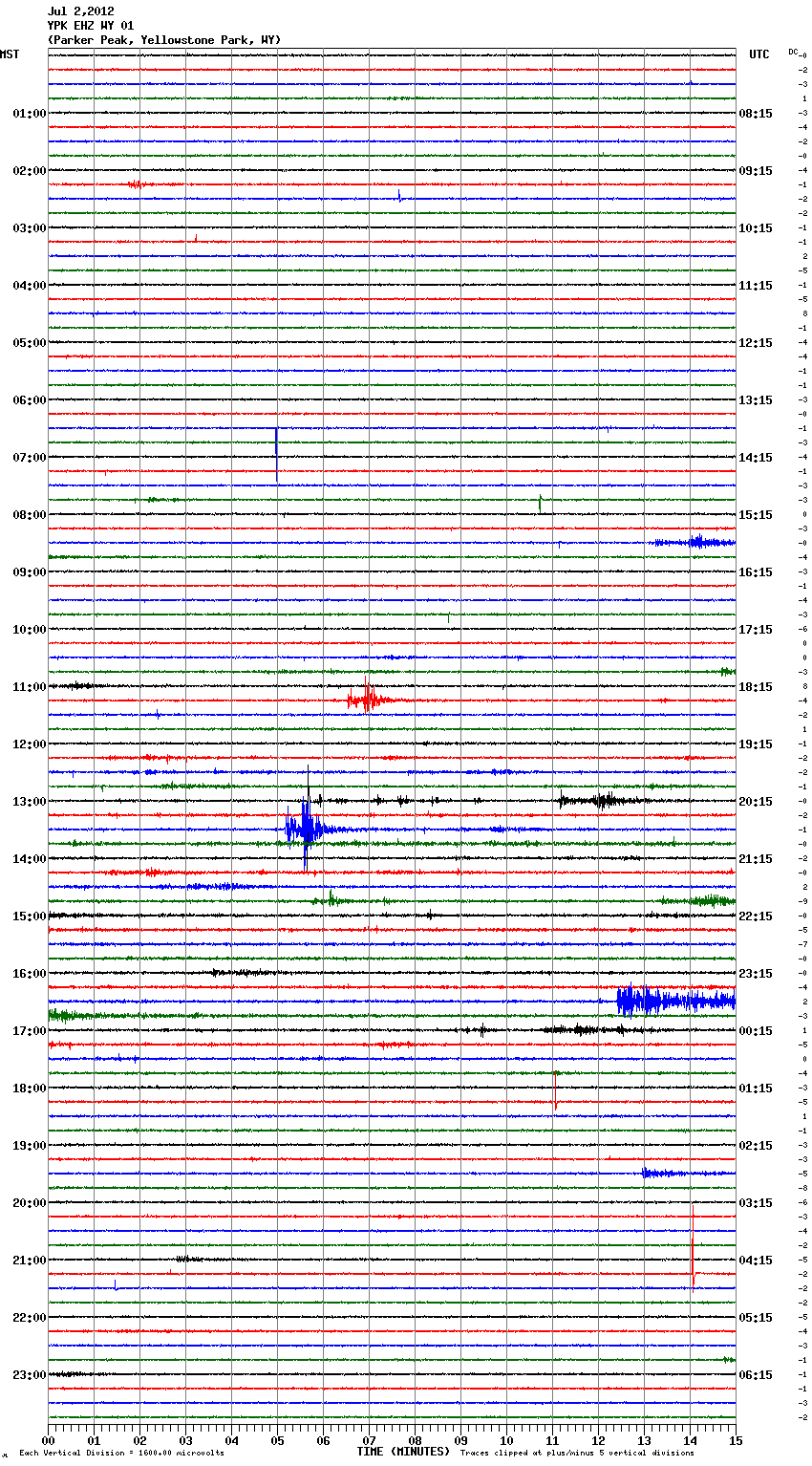Click "Traces clipped at plus/minus 5 vertical divisions" note
The width and height of the screenshot is (812, 1466).
point(577,1454)
